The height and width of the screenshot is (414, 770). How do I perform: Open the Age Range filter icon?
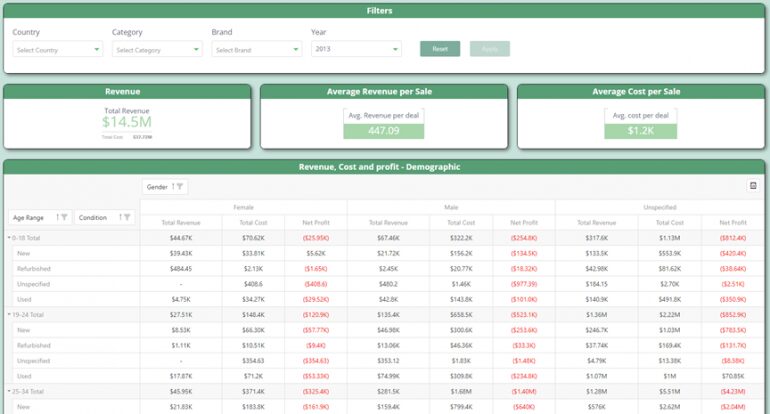tap(64, 217)
